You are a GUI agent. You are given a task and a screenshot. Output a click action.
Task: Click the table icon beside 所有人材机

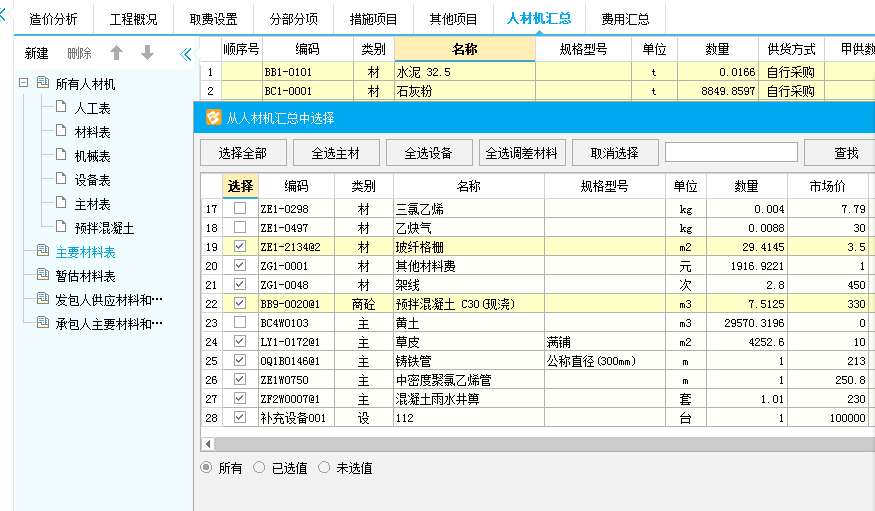43,83
